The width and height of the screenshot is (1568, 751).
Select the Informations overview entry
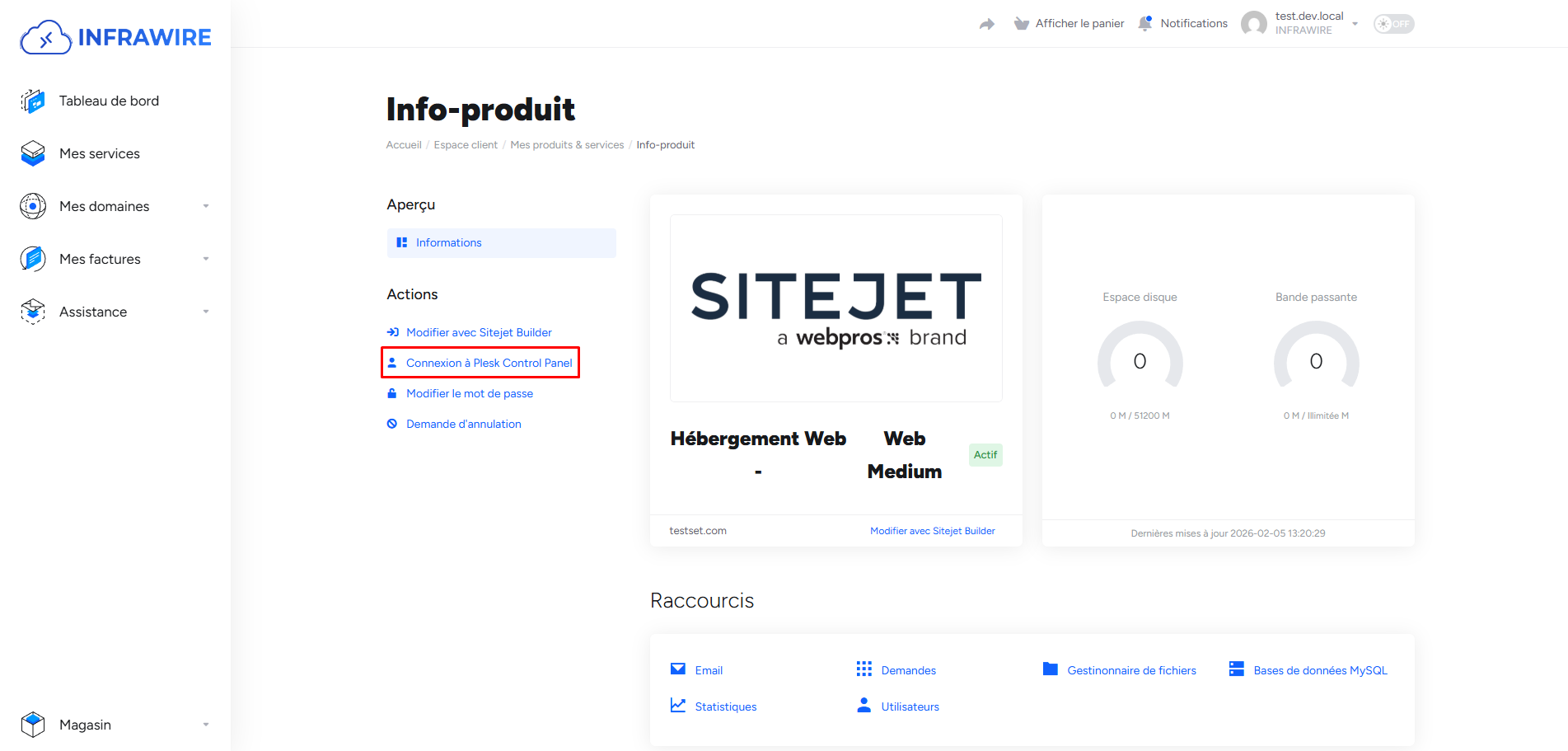pos(449,242)
